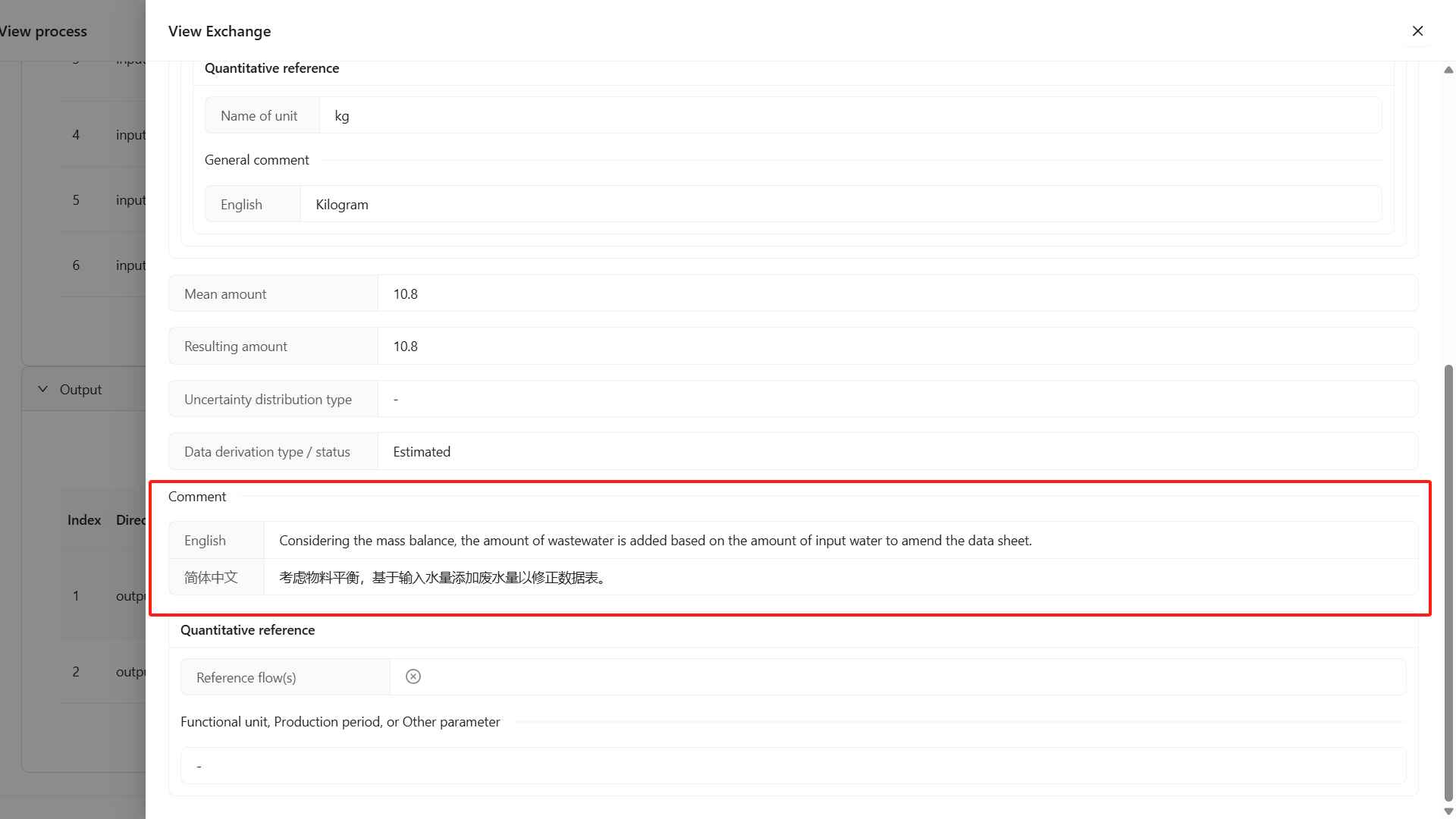Click the Data derivation type Estimated field
Image resolution: width=1456 pixels, height=819 pixels.
click(897, 451)
